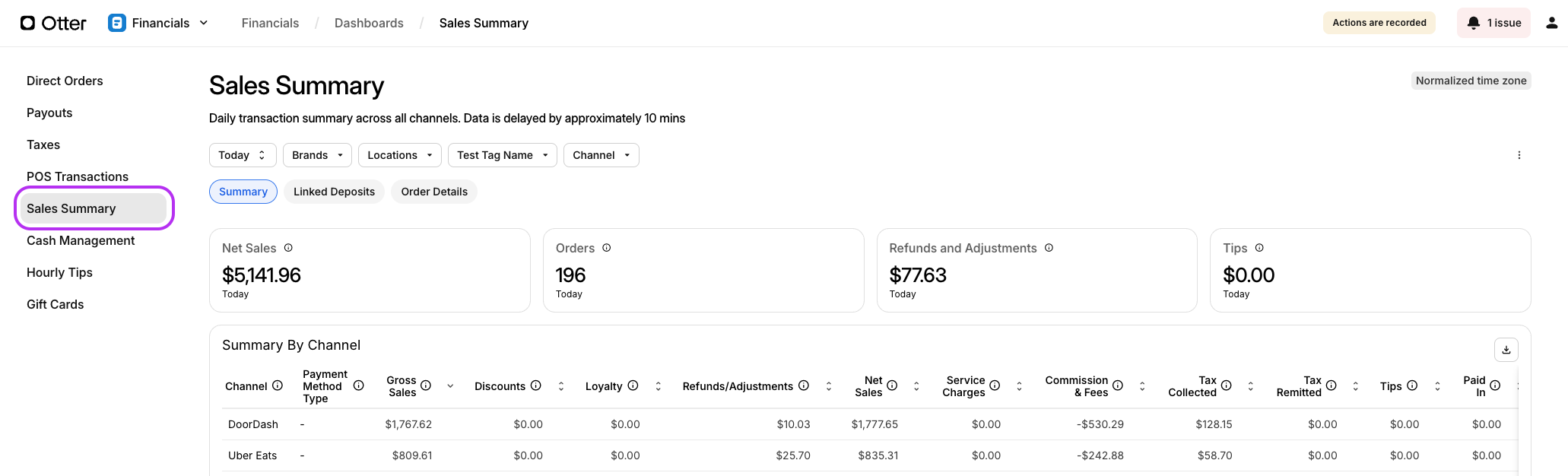Toggle sort on Refunds/Adjustments column
The height and width of the screenshot is (476, 1568).
(829, 386)
